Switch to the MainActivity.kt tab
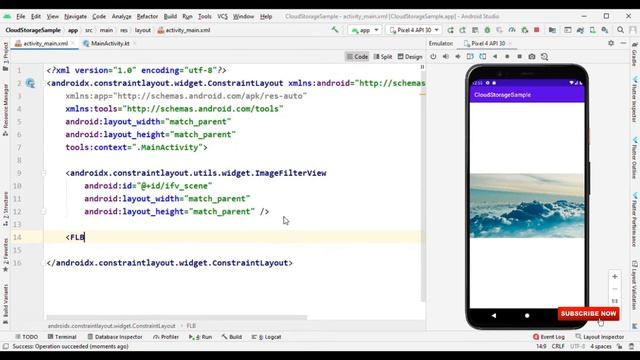This screenshot has width=640, height=360. point(110,43)
